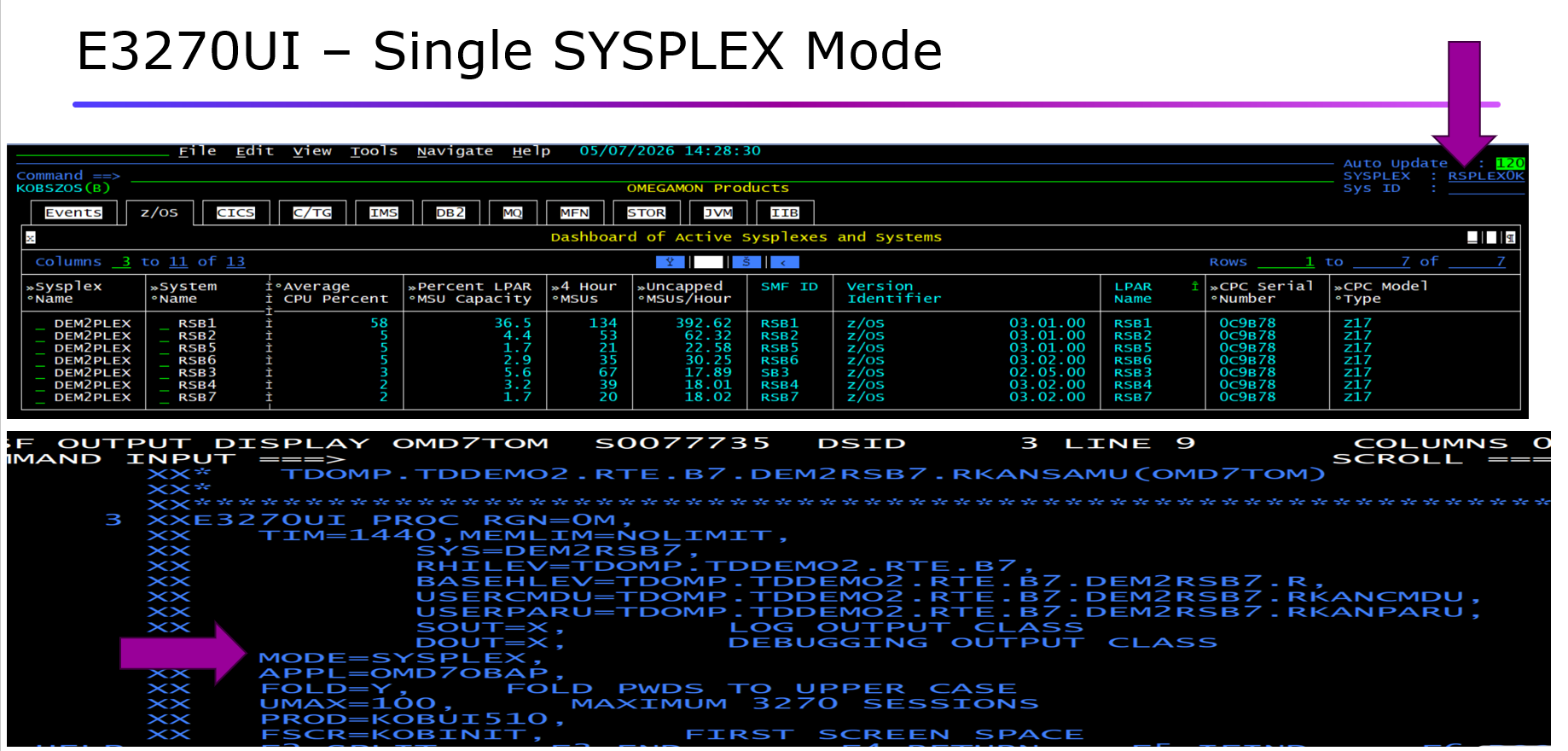Viewport: 1568px width, 751px height.
Task: Click the MODE=SYSPLEX line in the JCL
Action: (x=400, y=658)
